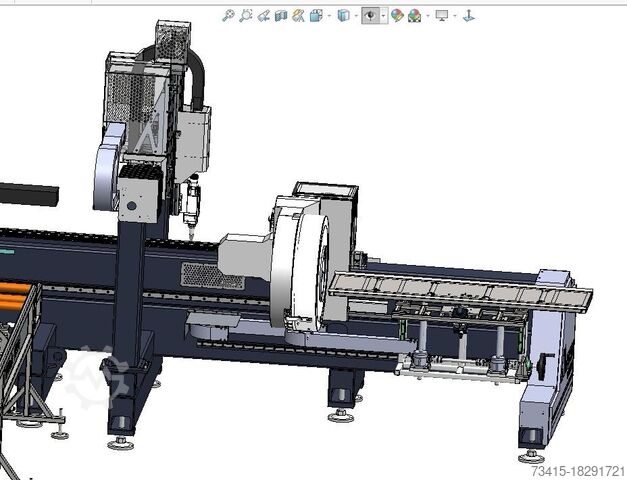Screen dimensions: 627x480
Task: Expand the Display Style dropdown arrow
Action: 355,15
